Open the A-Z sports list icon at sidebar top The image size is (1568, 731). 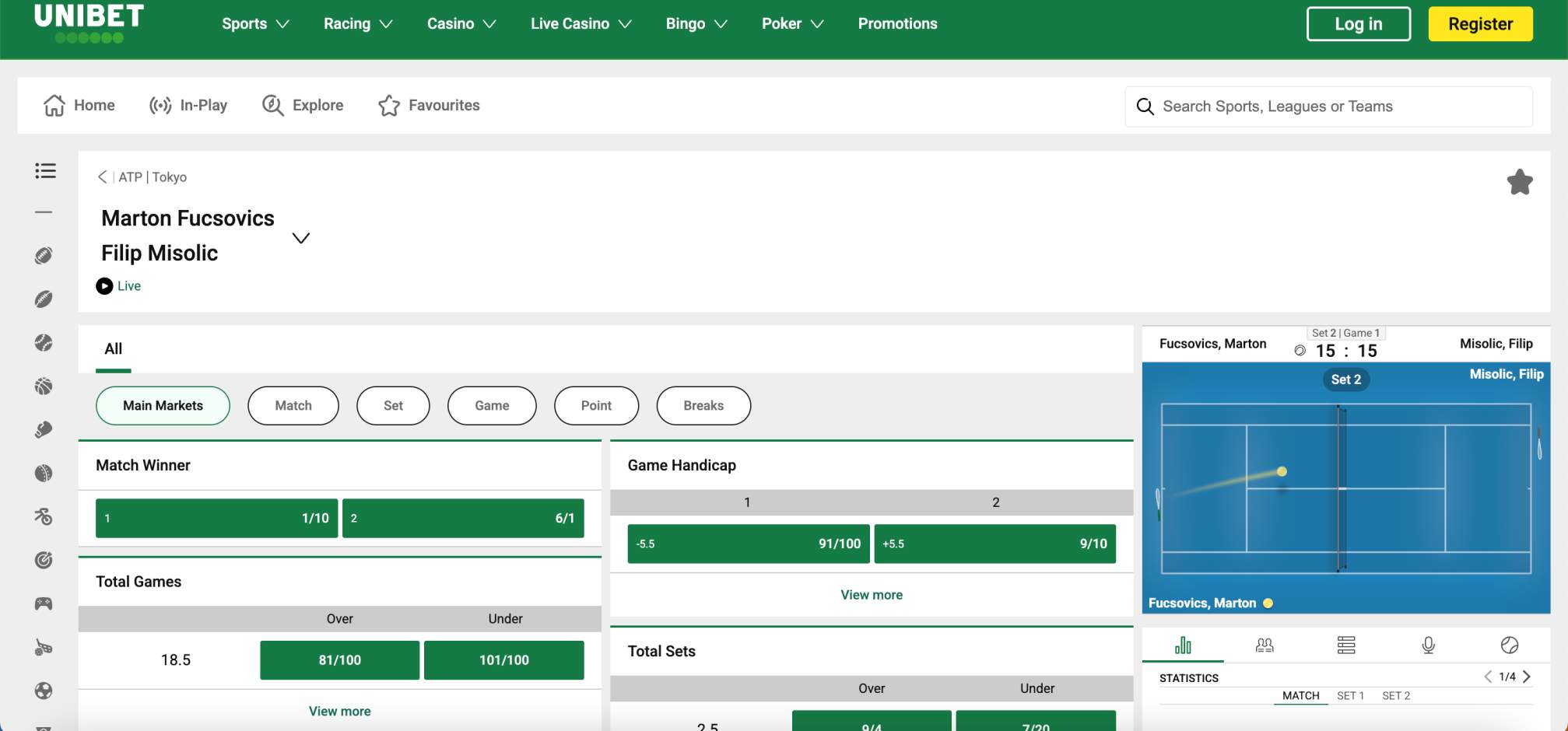click(44, 171)
